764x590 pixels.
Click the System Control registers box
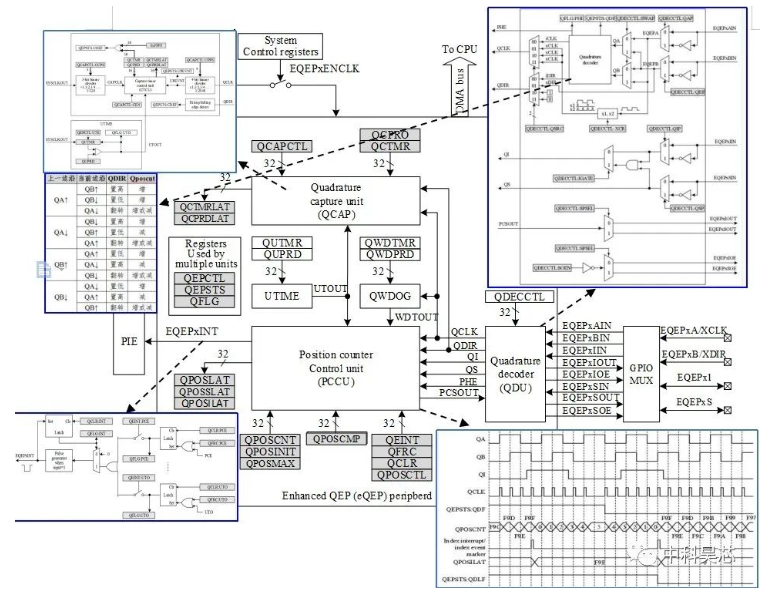pyautogui.click(x=280, y=46)
